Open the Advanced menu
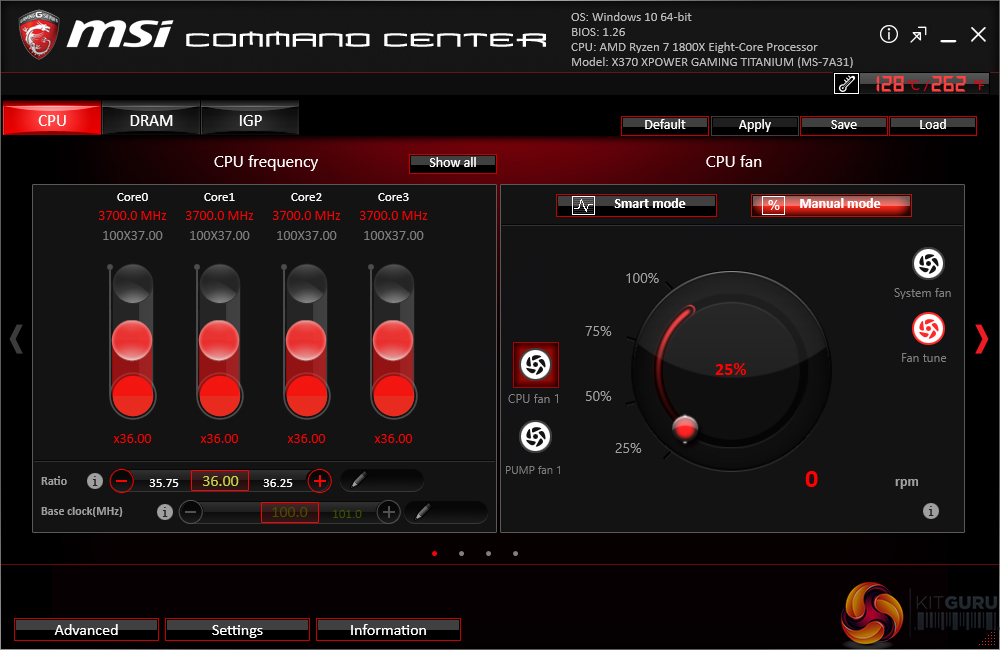This screenshot has width=1000, height=650. click(x=86, y=630)
